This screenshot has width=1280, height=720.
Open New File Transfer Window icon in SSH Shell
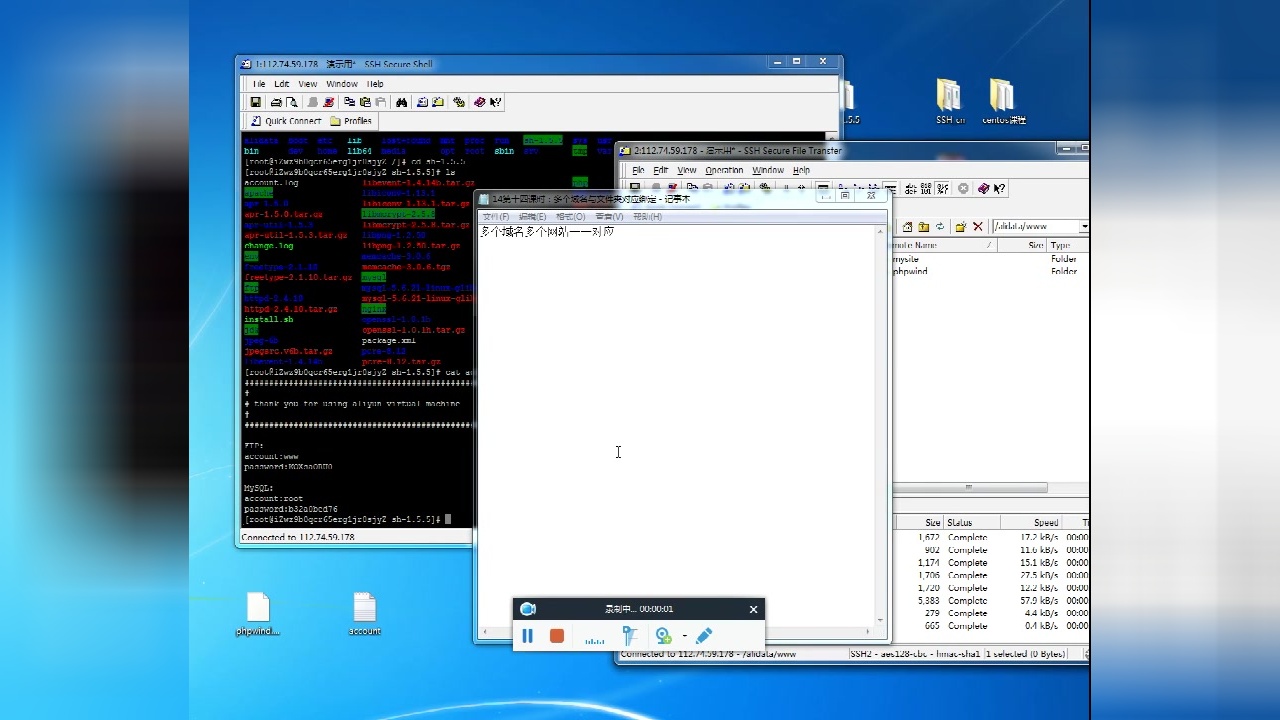[437, 102]
